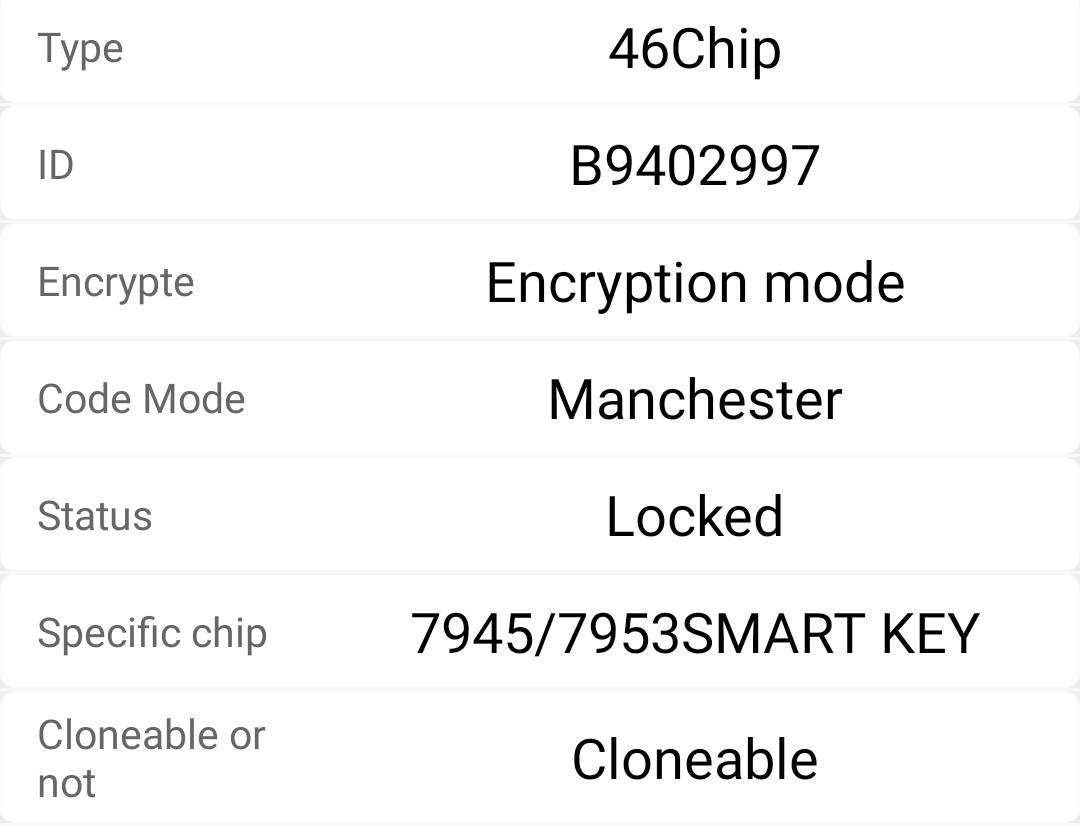The height and width of the screenshot is (826, 1080).
Task: Select the Specific chip label
Action: coord(152,634)
